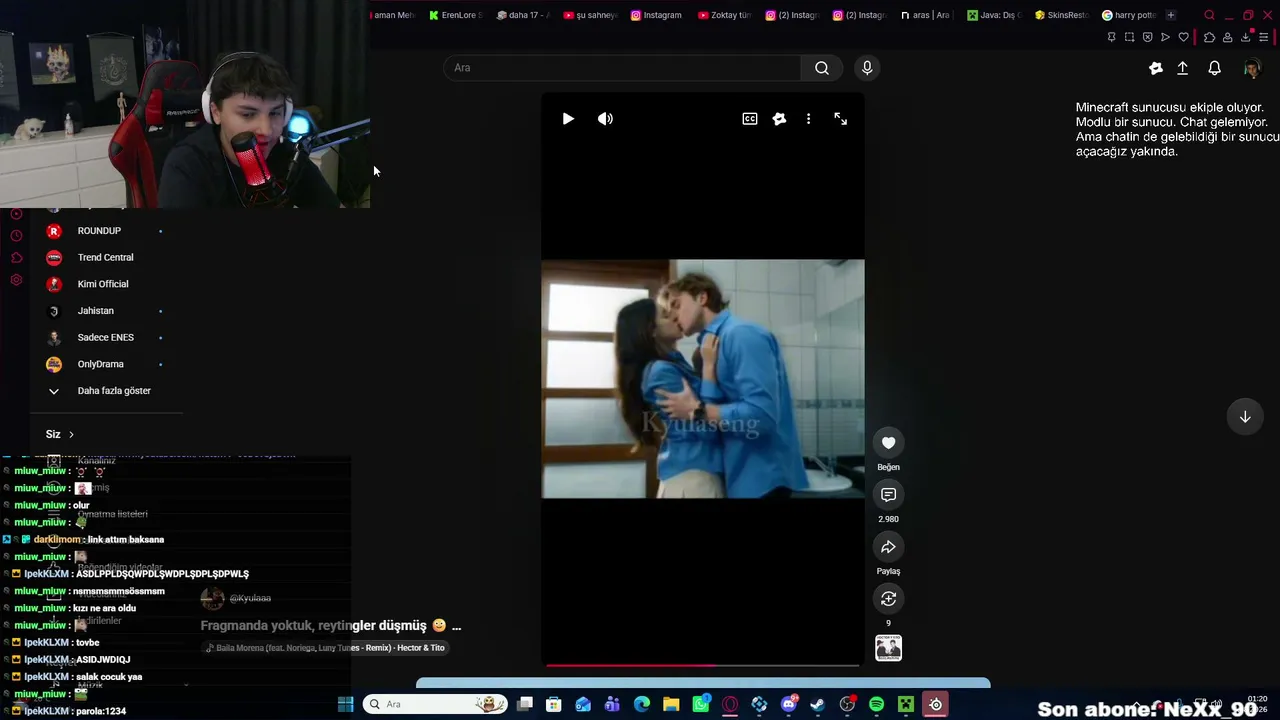Open the Windows Start menu
1280x720 pixels.
(x=346, y=704)
